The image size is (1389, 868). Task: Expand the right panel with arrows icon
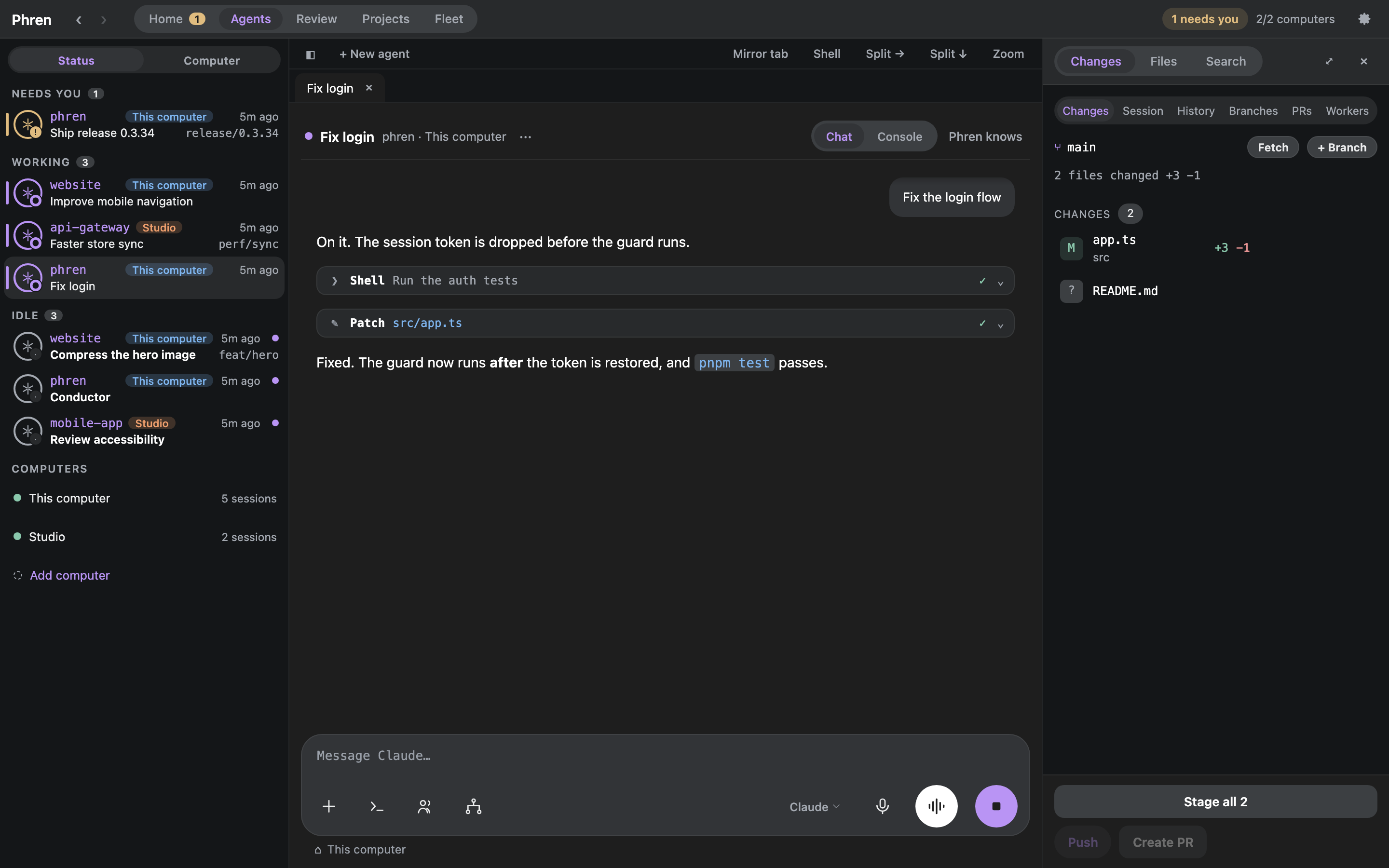1329,61
